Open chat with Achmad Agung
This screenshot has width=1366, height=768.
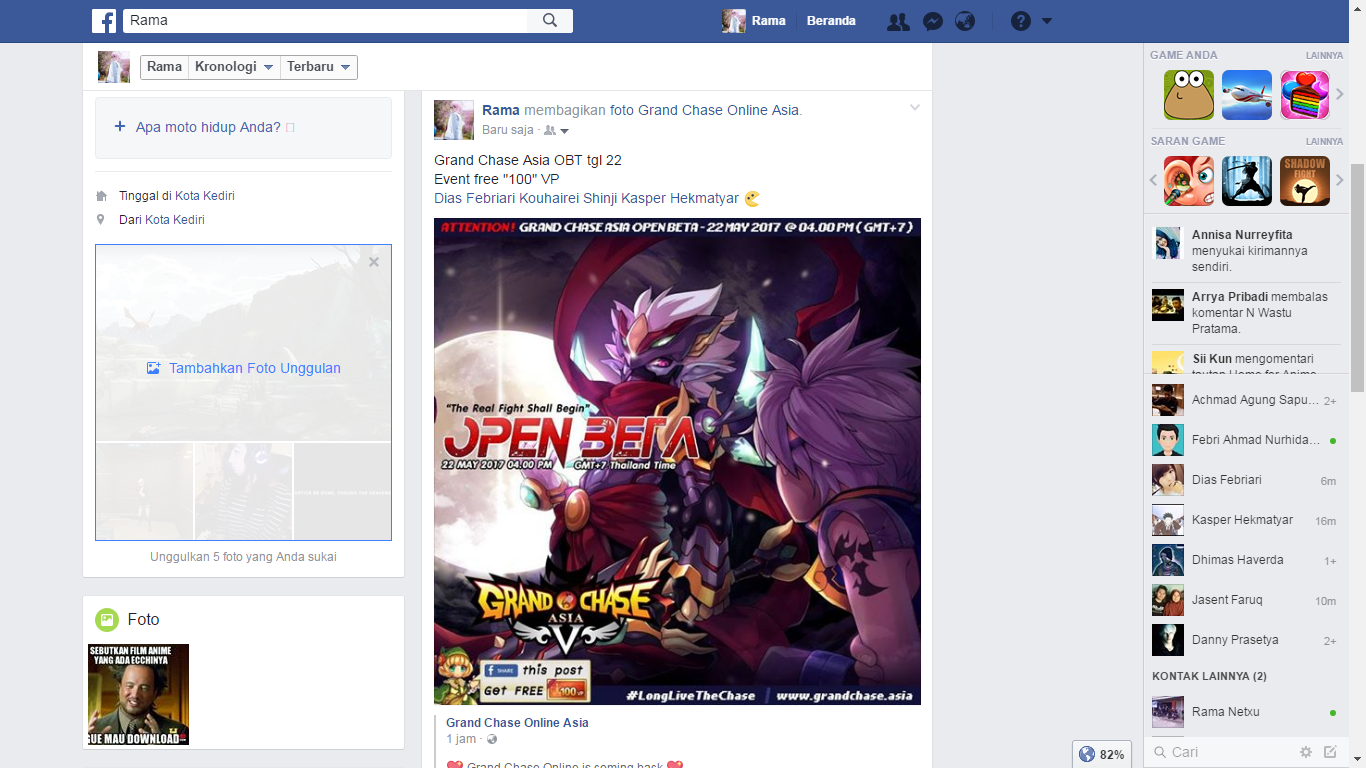coord(1244,400)
